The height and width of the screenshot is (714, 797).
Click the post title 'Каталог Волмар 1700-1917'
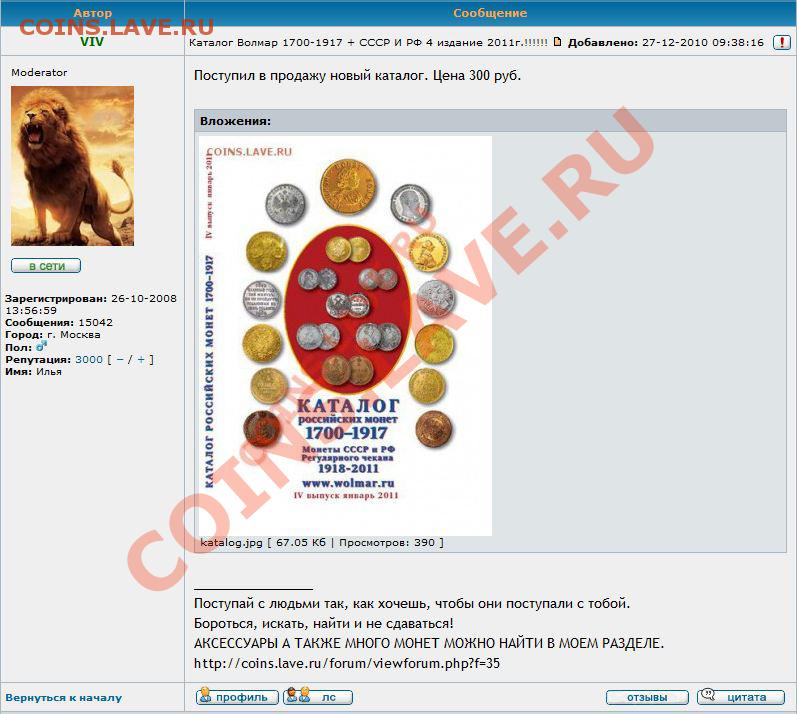point(369,43)
